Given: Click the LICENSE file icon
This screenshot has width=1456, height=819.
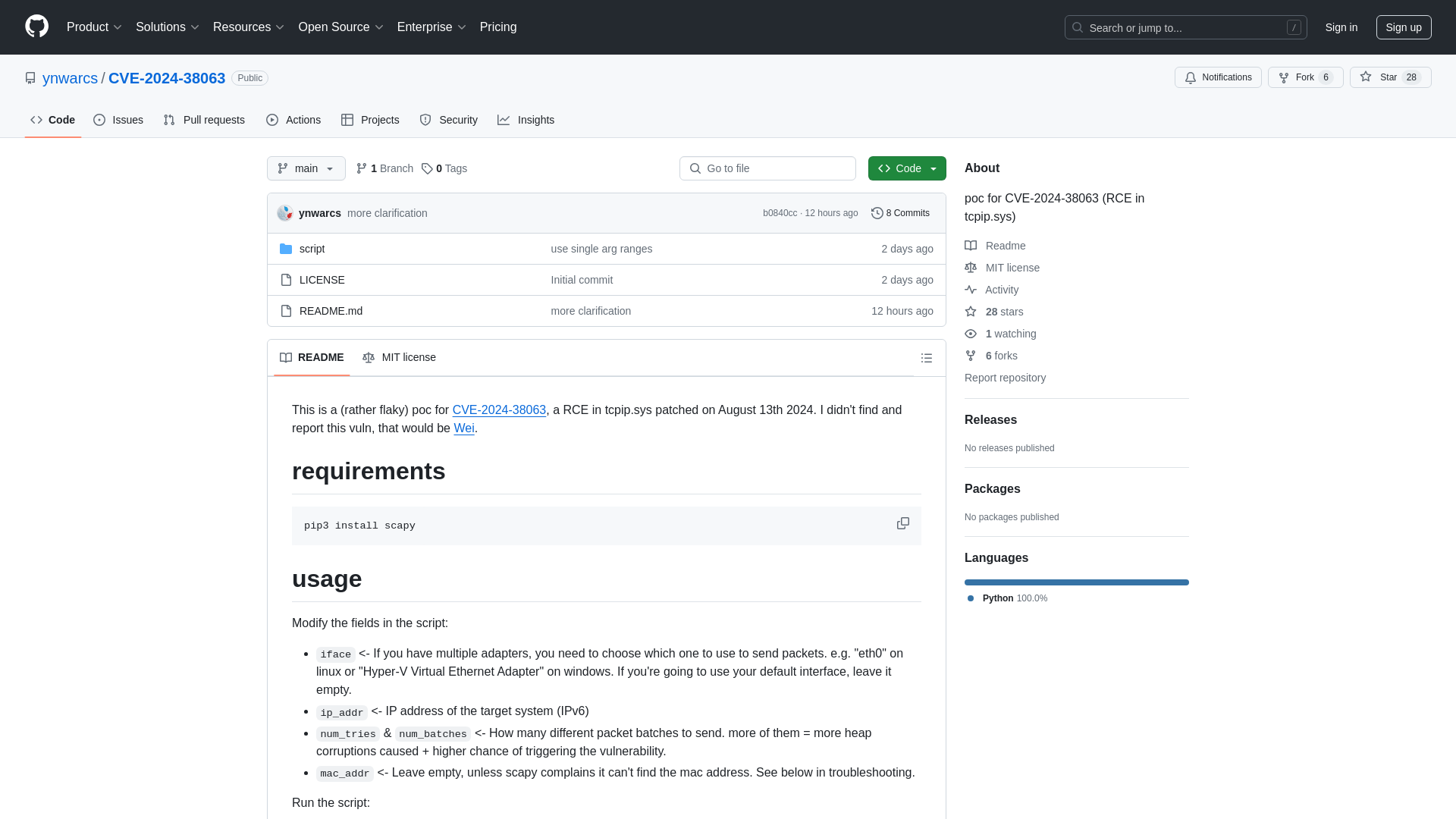Looking at the screenshot, I should click(286, 280).
